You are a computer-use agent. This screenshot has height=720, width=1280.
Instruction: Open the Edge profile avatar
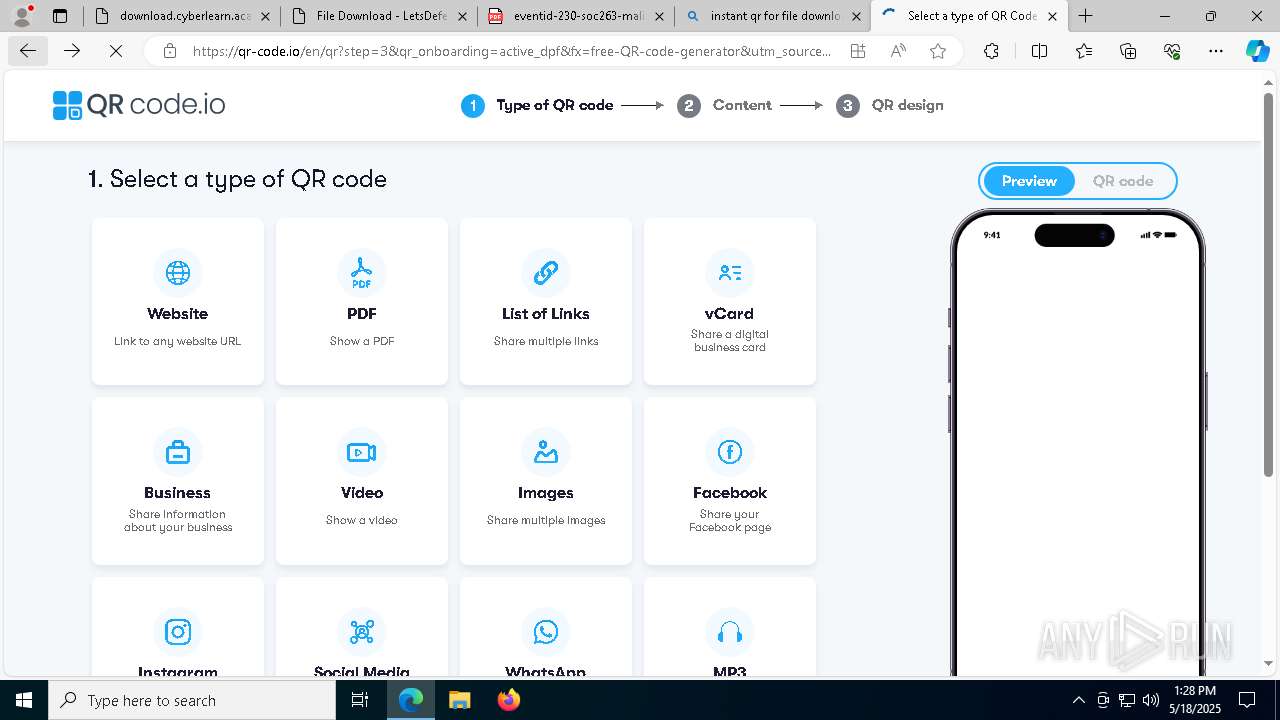pos(21,15)
